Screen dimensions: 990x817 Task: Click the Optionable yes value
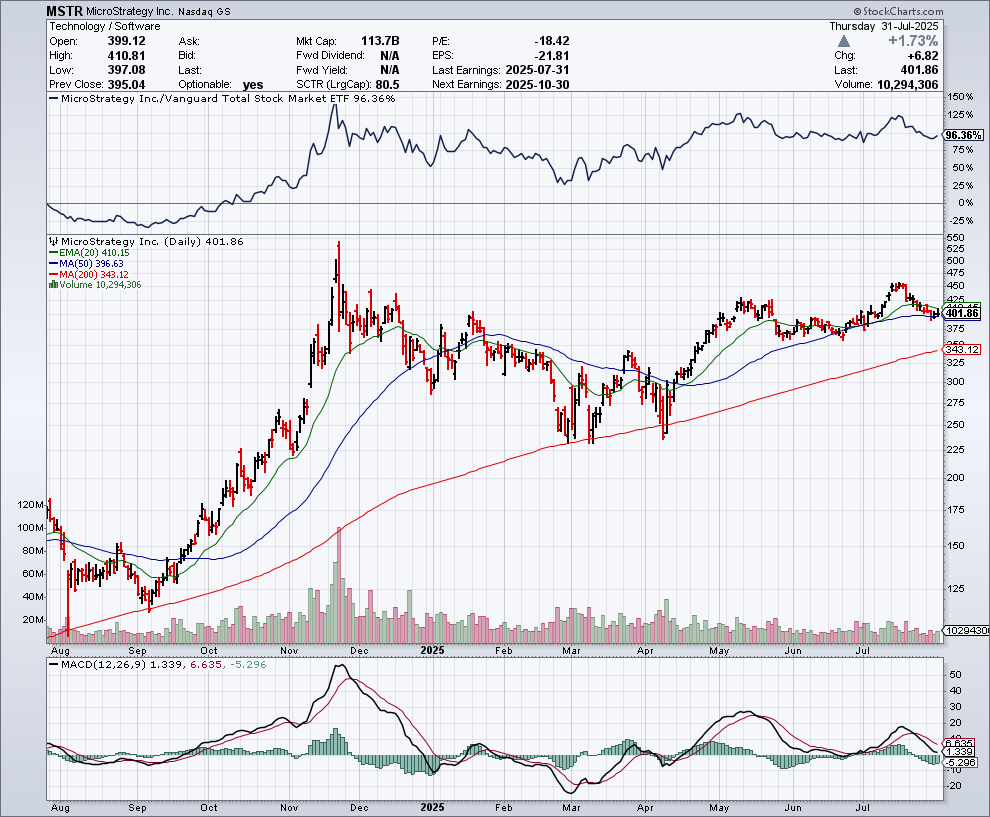(253, 85)
